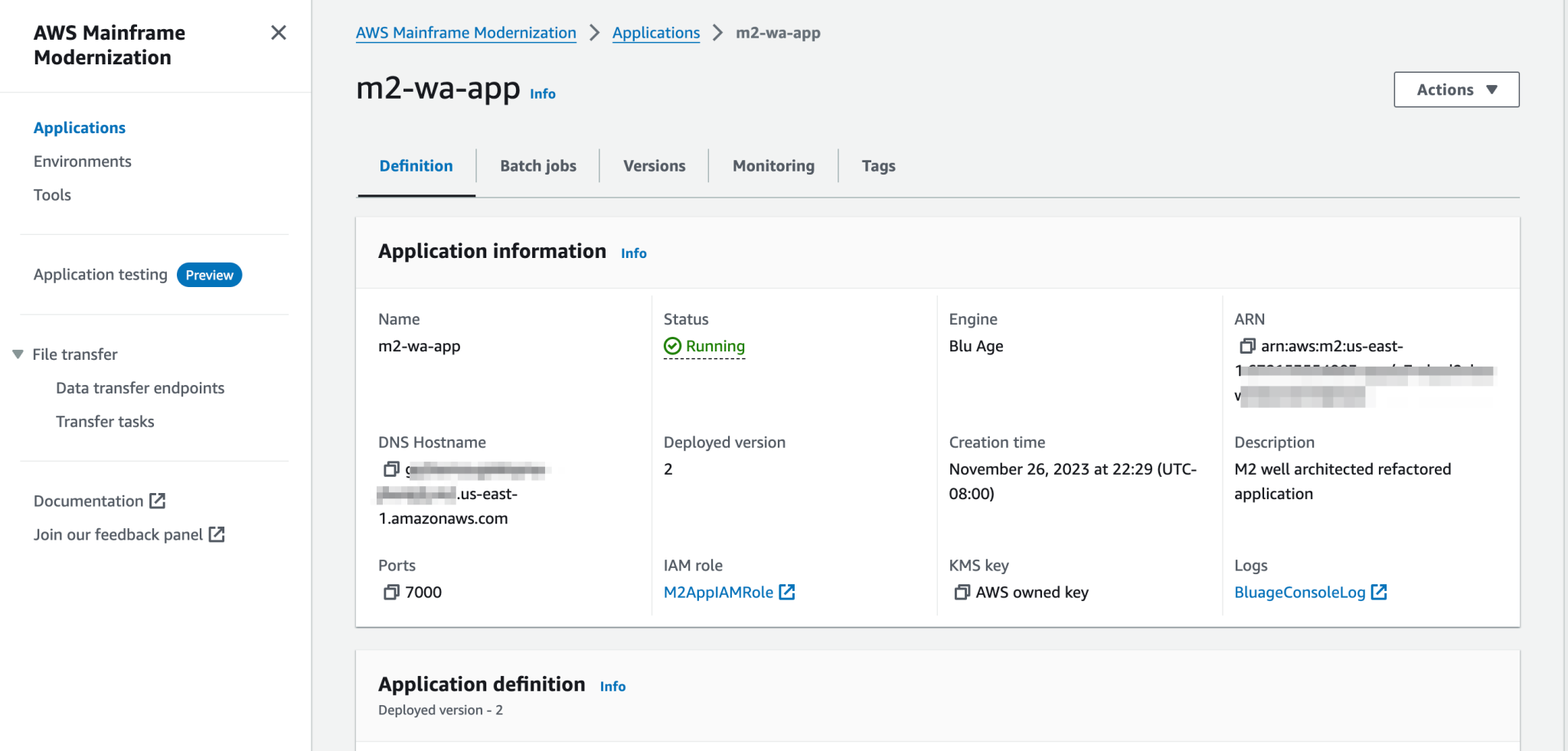
Task: Open Application testing preview page
Action: pyautogui.click(x=100, y=274)
